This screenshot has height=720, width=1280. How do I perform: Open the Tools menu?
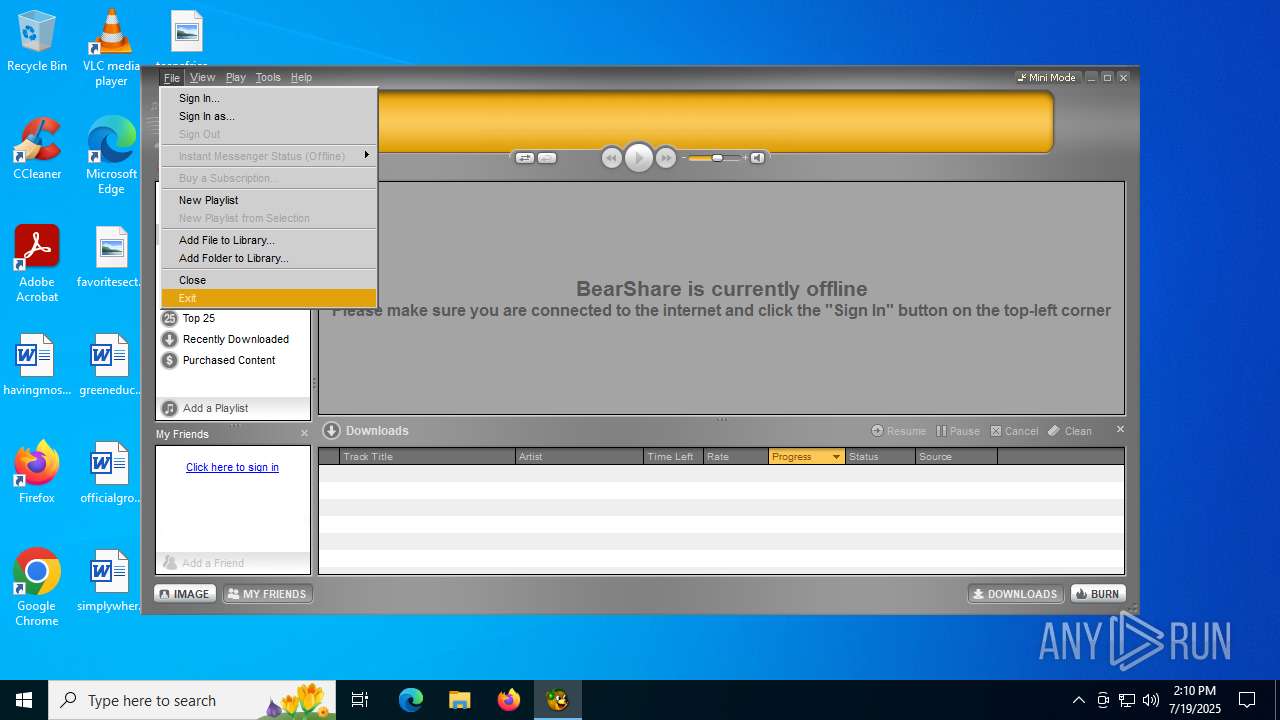tap(268, 77)
